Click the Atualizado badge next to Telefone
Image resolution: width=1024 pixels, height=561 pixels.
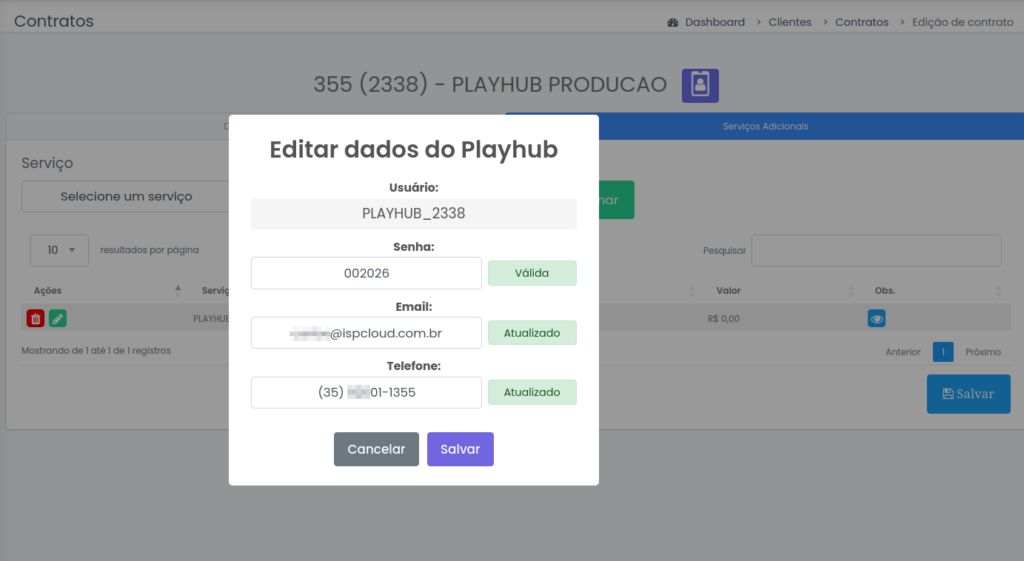coord(532,393)
